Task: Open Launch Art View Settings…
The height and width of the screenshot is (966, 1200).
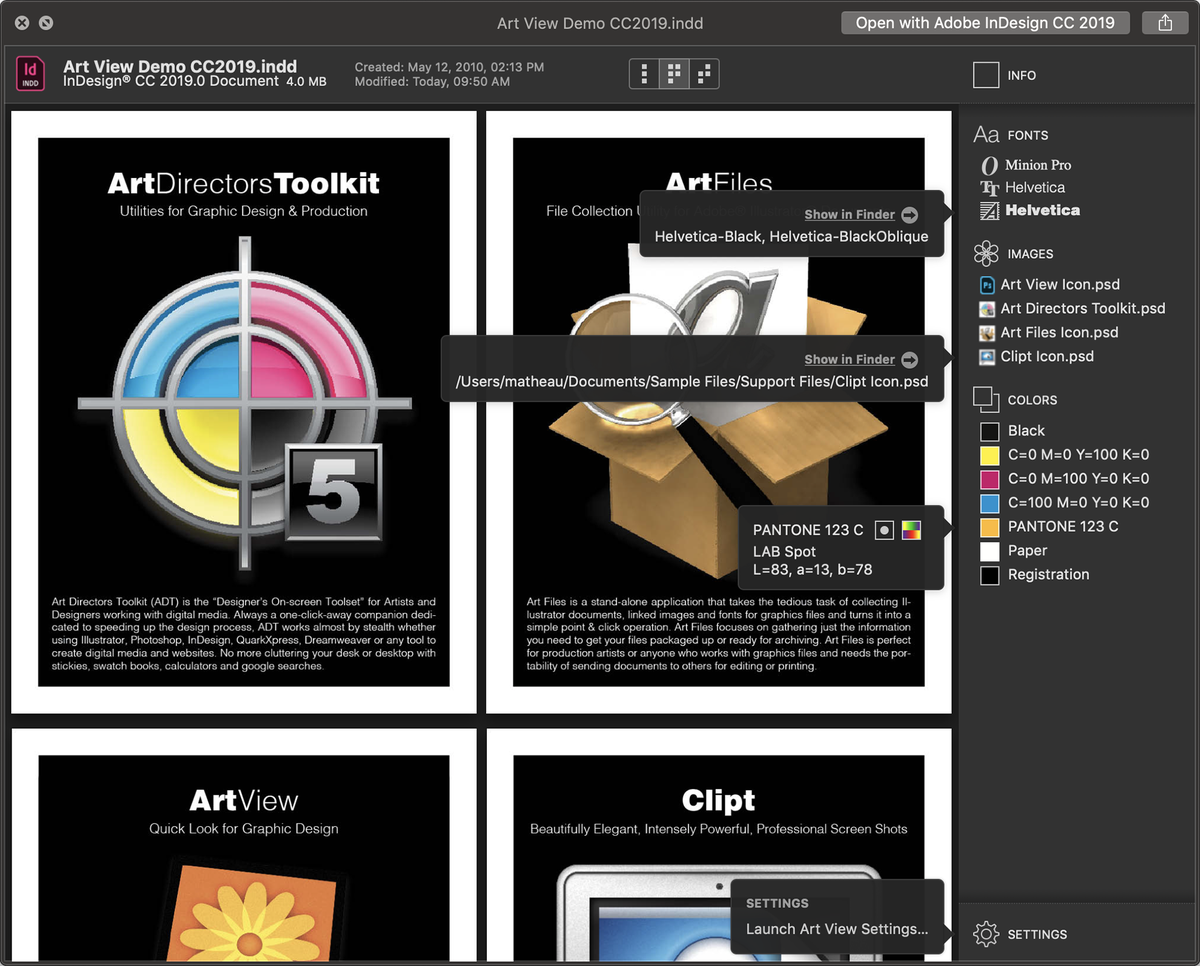Action: tap(838, 929)
